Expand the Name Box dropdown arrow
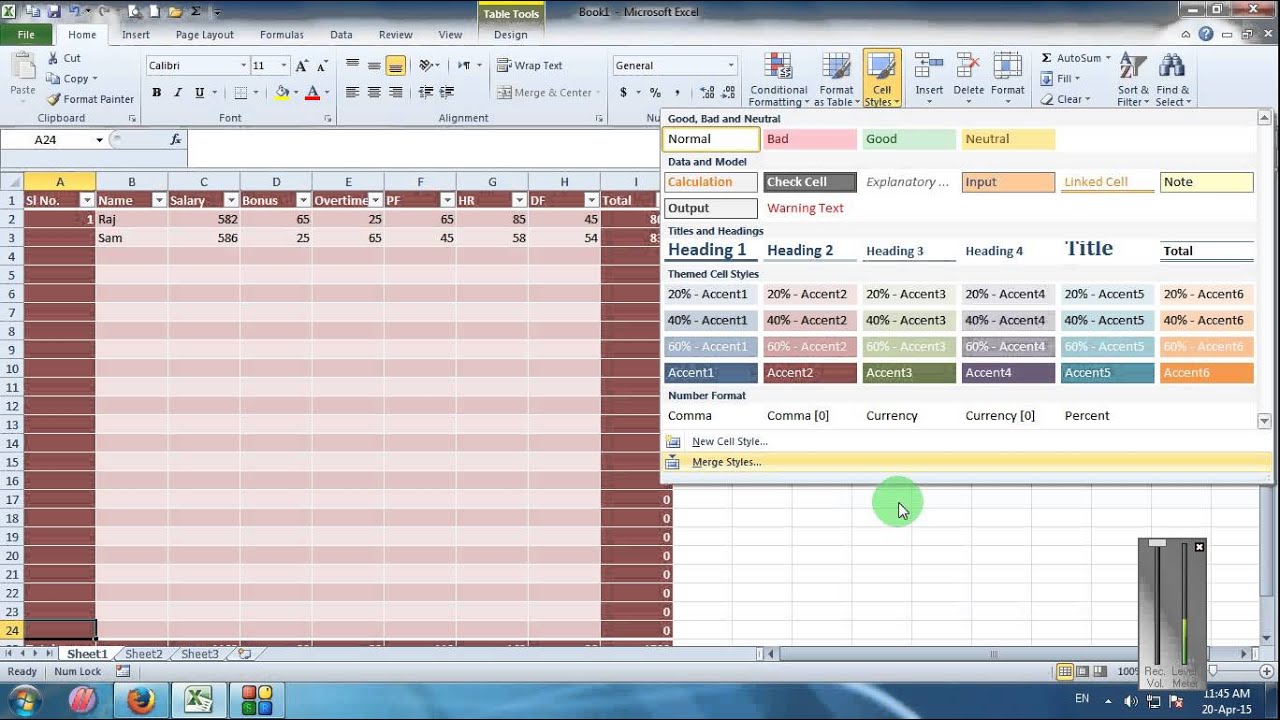 (99, 140)
